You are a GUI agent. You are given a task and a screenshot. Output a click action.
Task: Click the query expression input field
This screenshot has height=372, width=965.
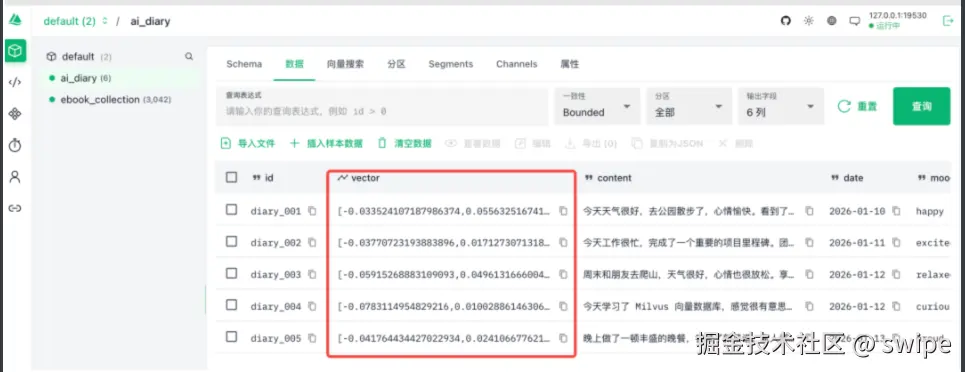click(382, 107)
